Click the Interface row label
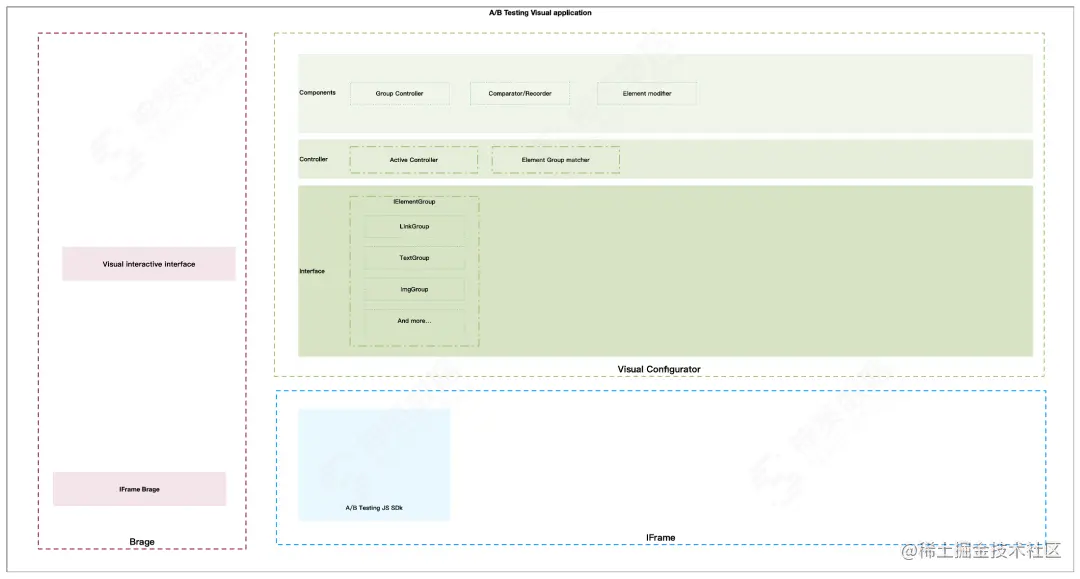 tap(312, 271)
